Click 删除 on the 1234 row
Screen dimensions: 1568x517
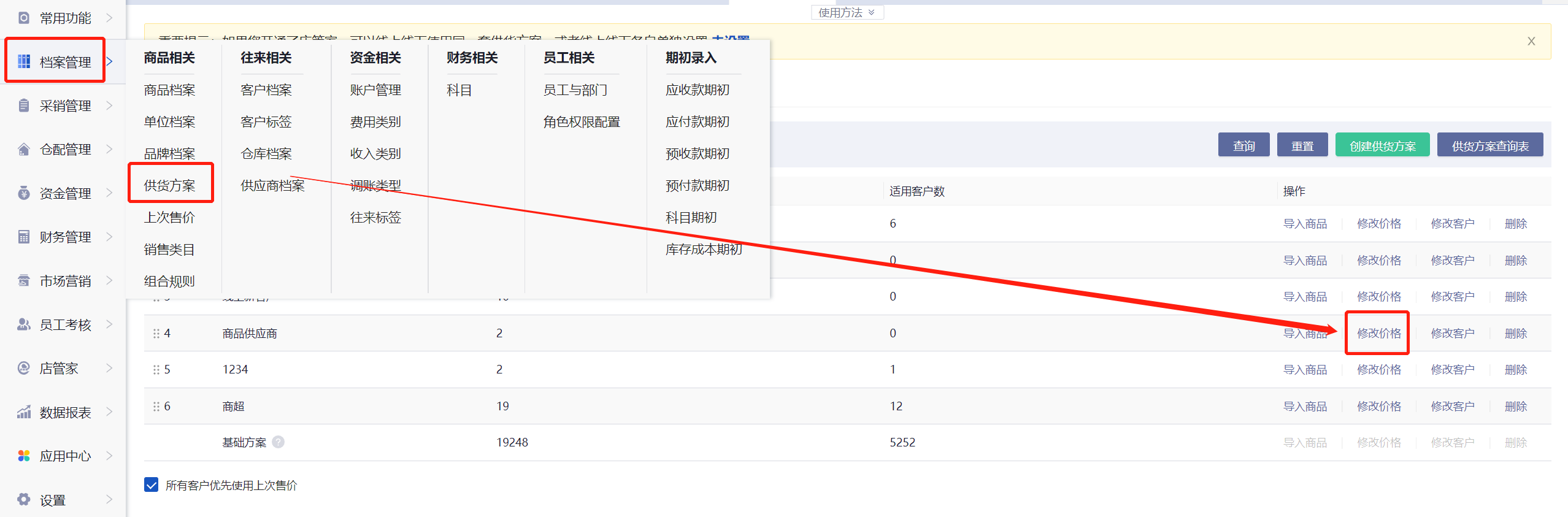point(1515,370)
